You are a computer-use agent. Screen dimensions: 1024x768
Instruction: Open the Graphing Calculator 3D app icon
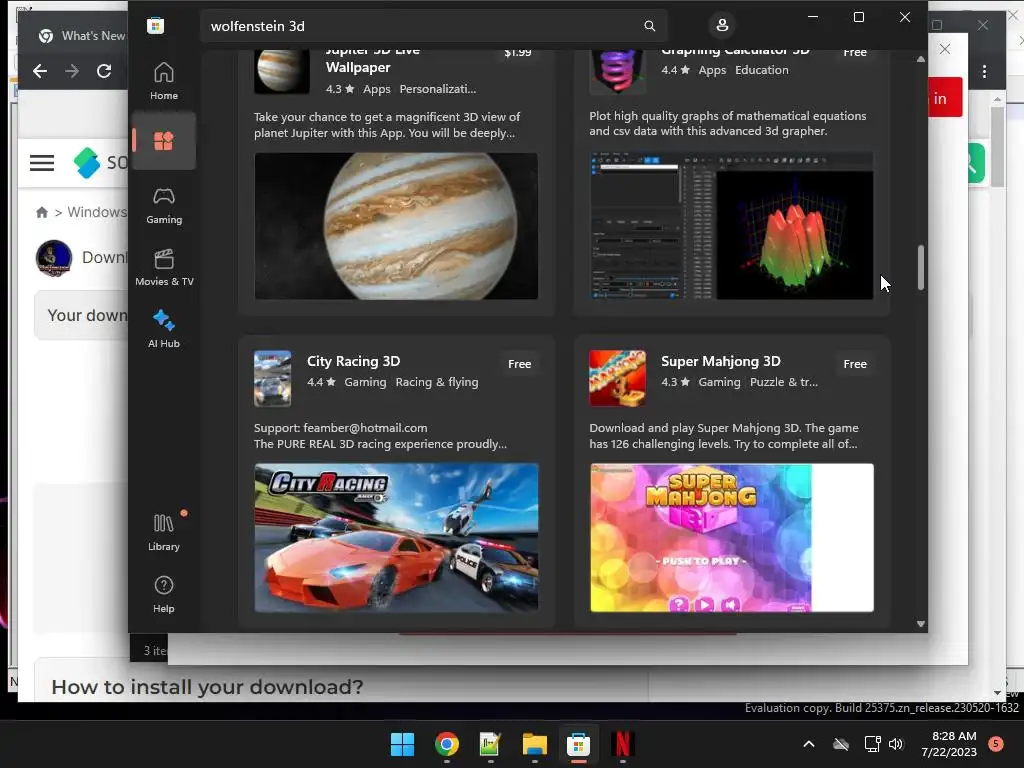tap(617, 71)
